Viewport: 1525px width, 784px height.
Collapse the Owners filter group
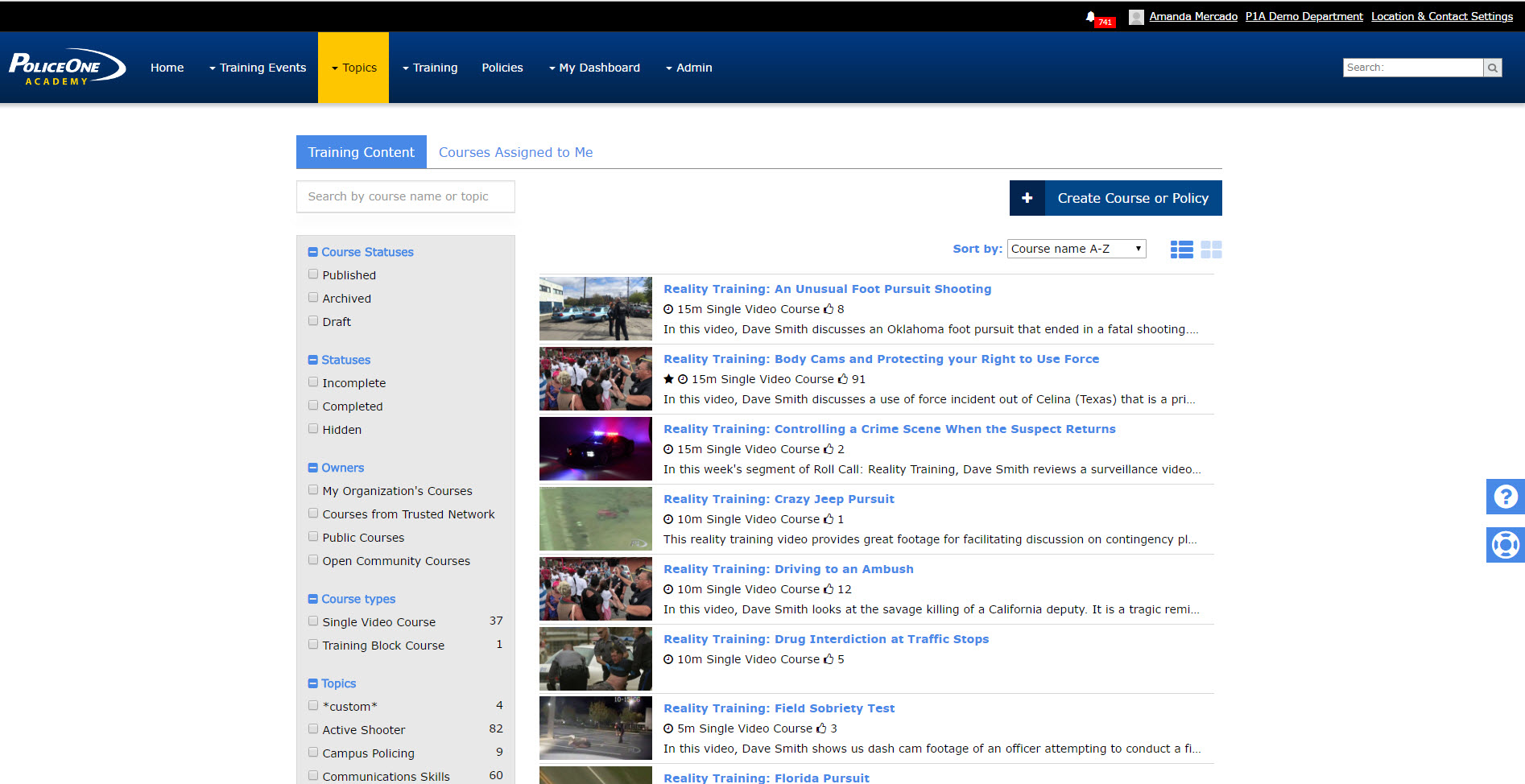click(313, 468)
